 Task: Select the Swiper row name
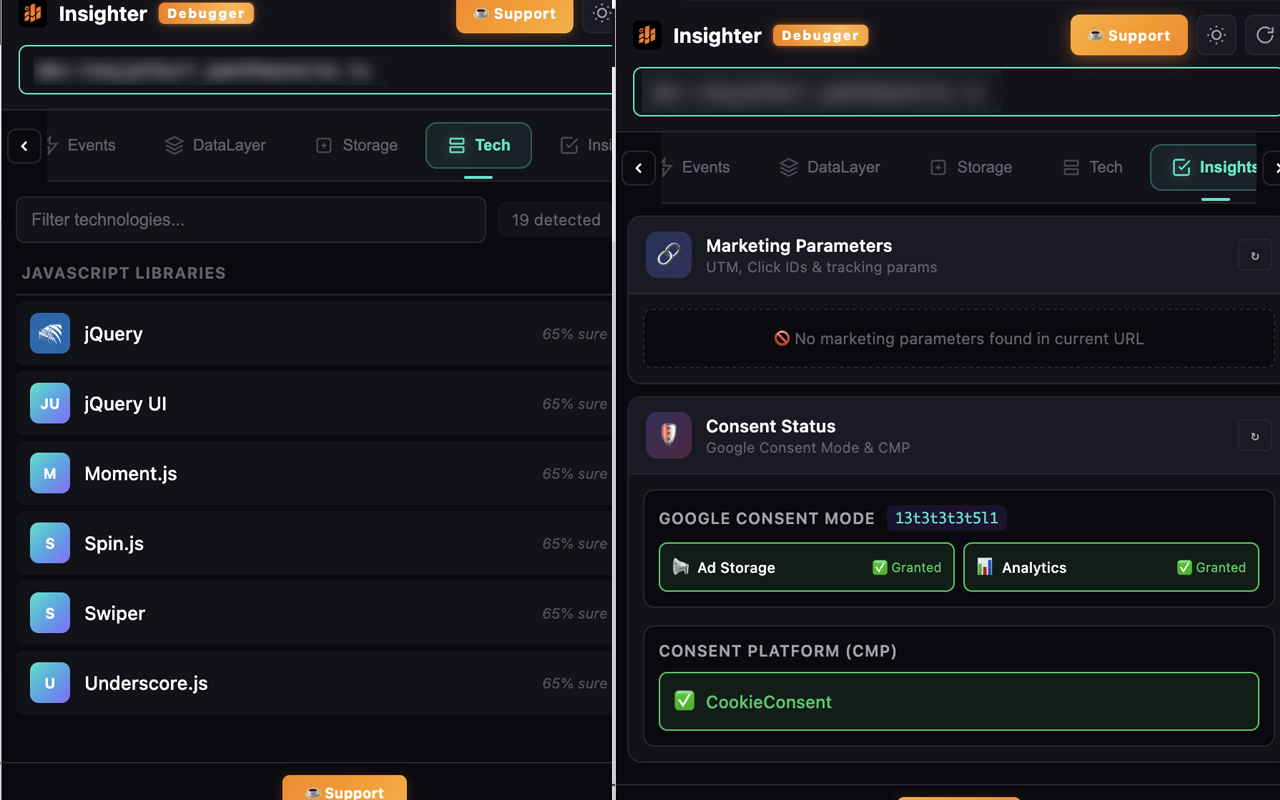[x=115, y=613]
